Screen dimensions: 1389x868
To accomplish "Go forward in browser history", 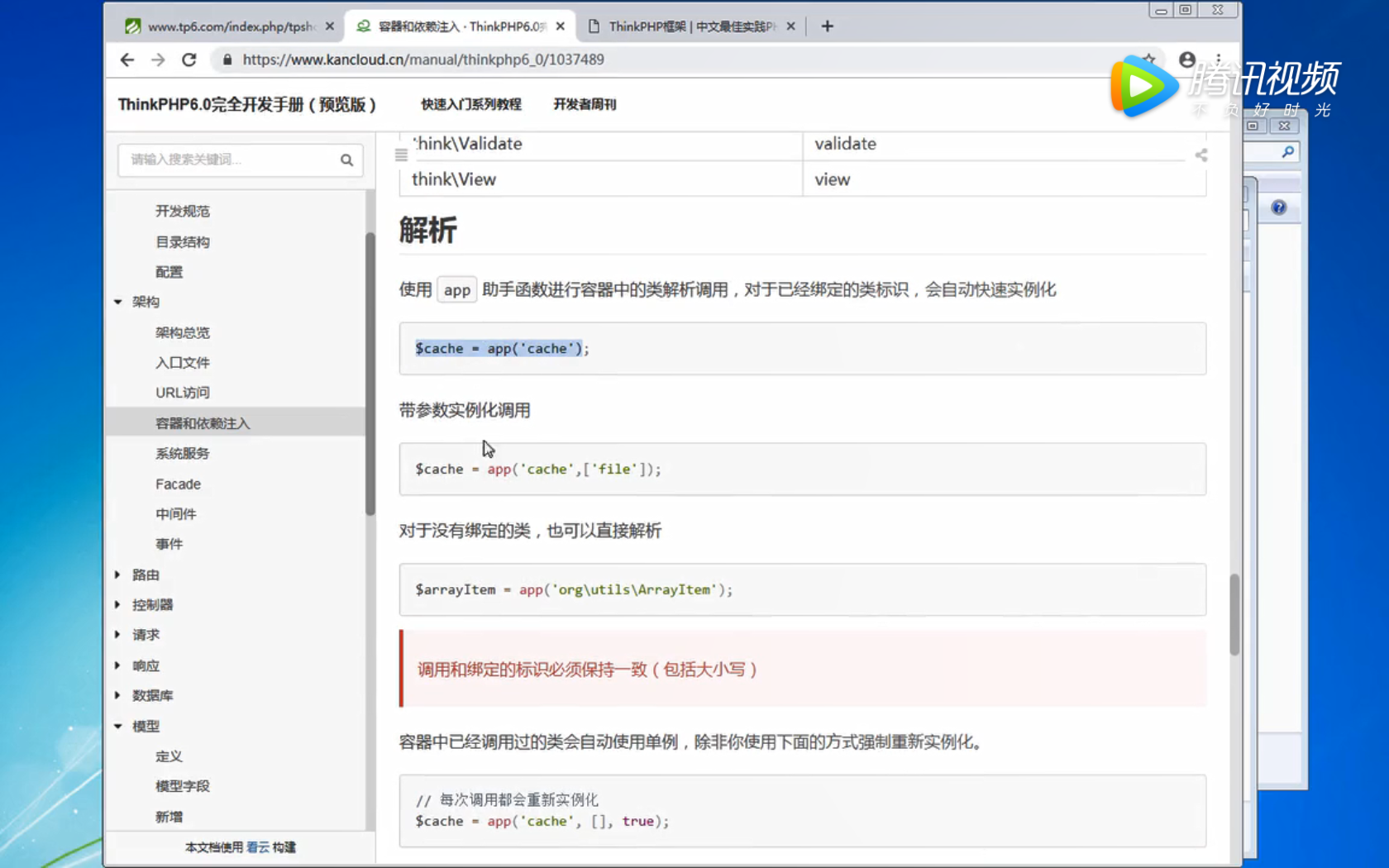I will point(158,60).
